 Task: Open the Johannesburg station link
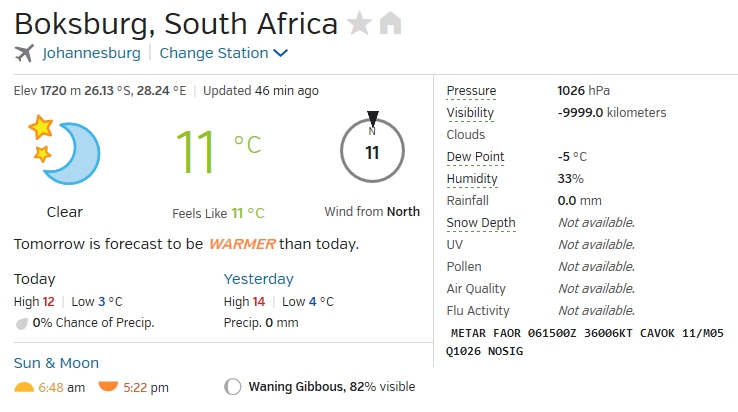click(x=92, y=53)
